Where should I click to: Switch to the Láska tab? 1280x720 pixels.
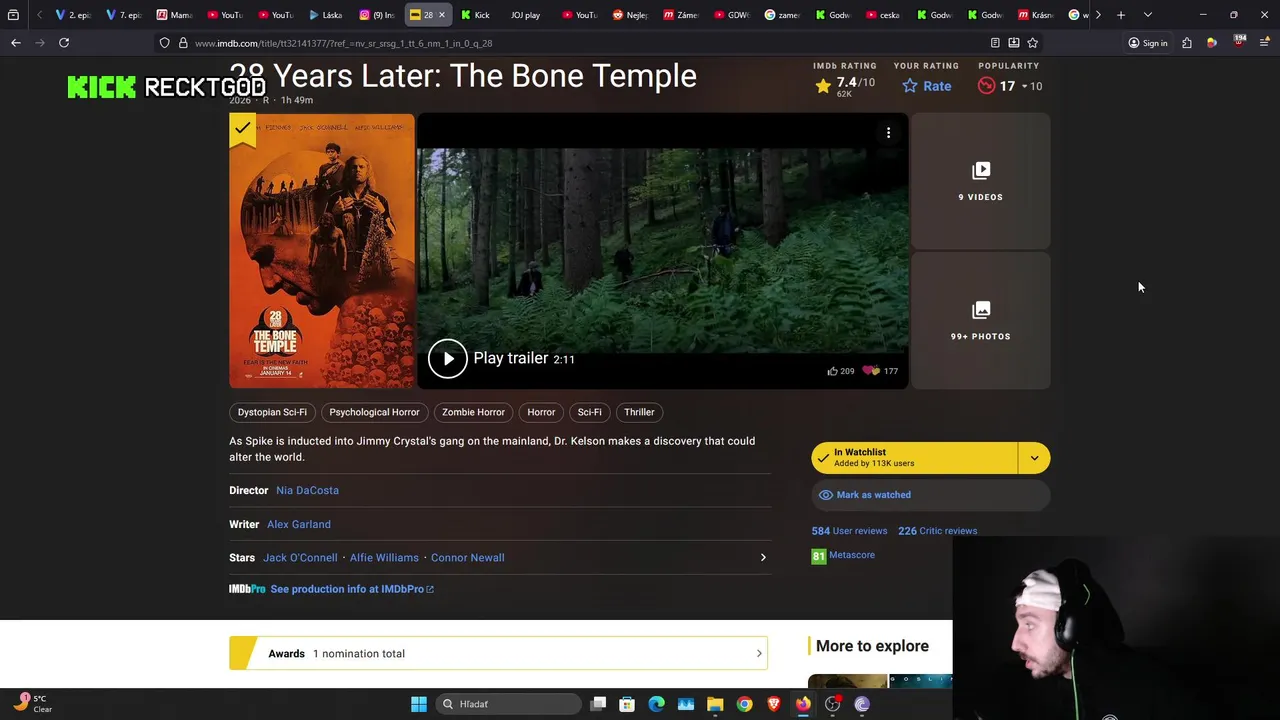[x=326, y=15]
